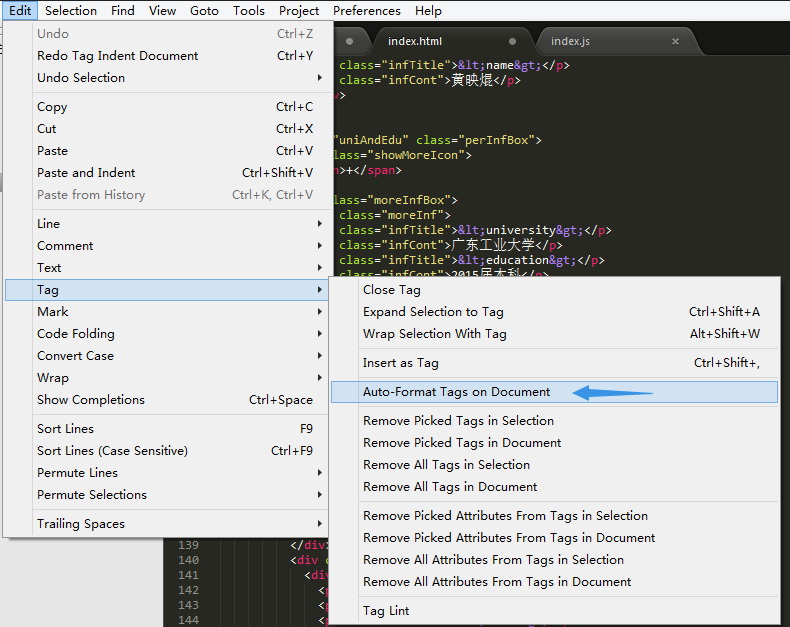790x627 pixels.
Task: Select the index.html tab
Action: coord(415,41)
